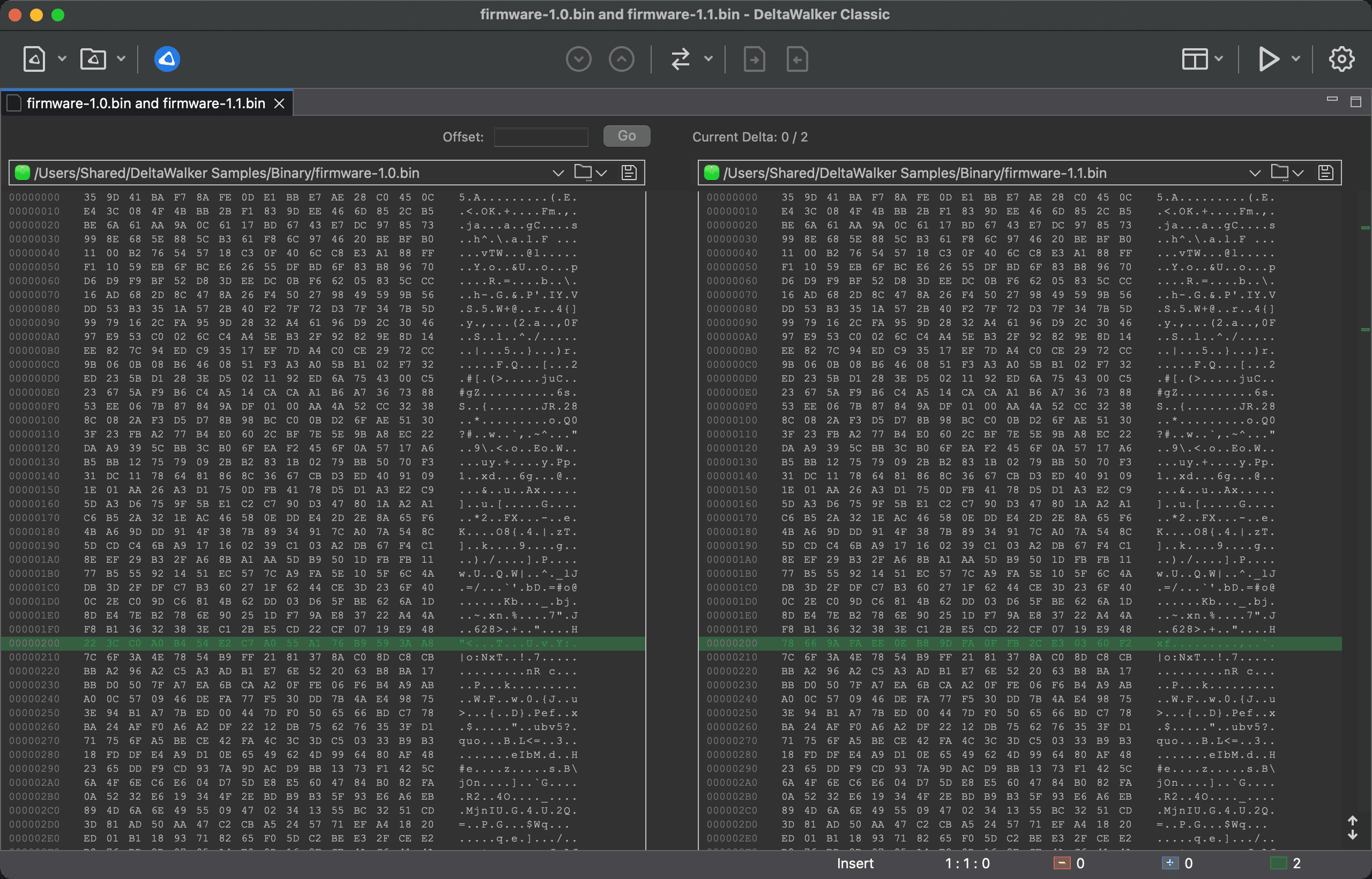Expand left file path history dropdown
1372x879 pixels.
pos(558,173)
